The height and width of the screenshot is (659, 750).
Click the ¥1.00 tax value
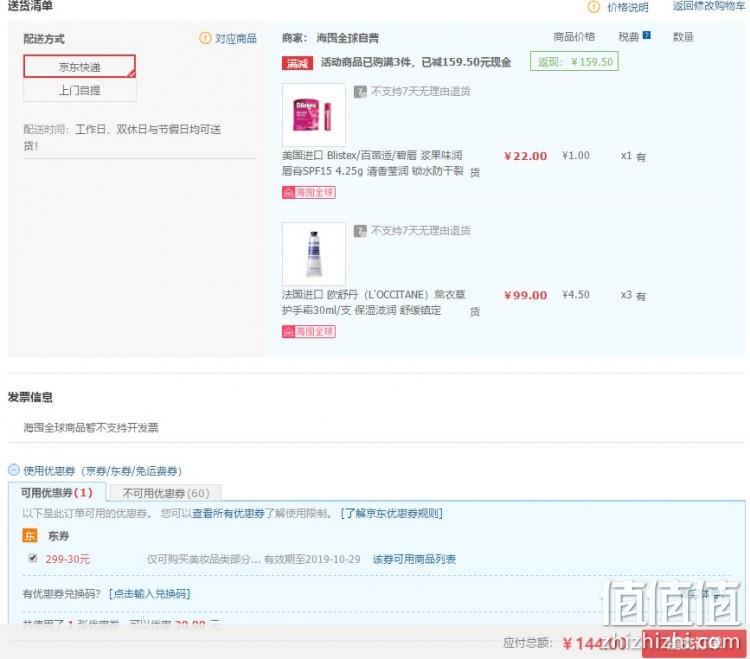pos(576,155)
